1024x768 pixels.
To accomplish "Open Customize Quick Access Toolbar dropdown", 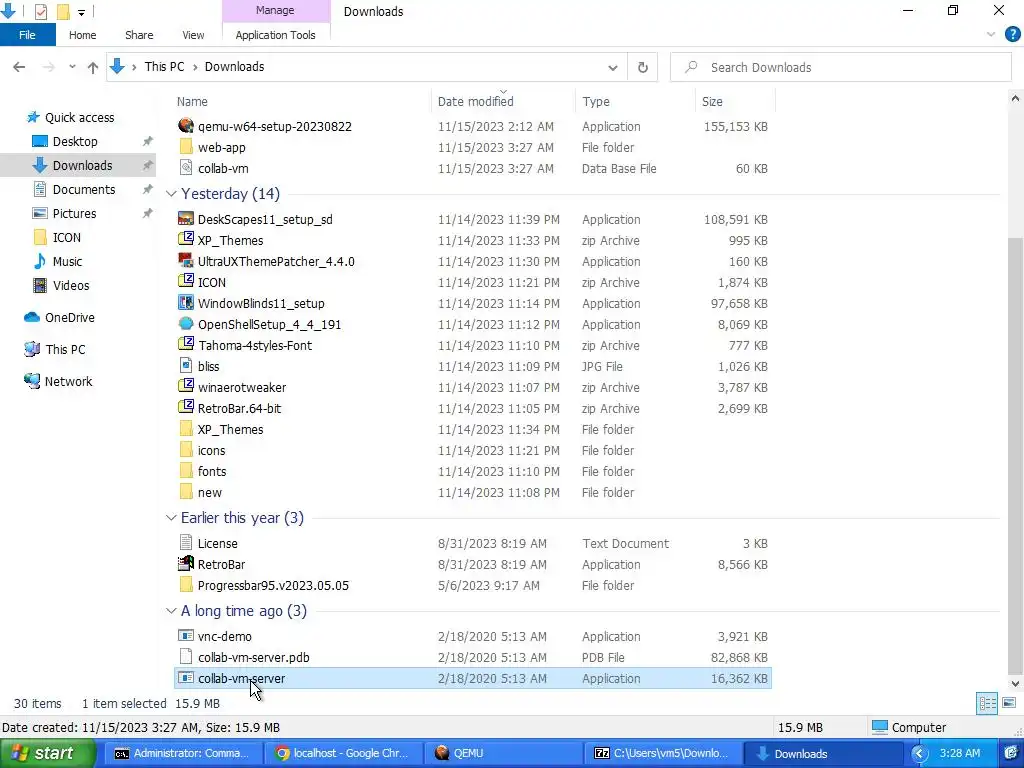I will (81, 12).
